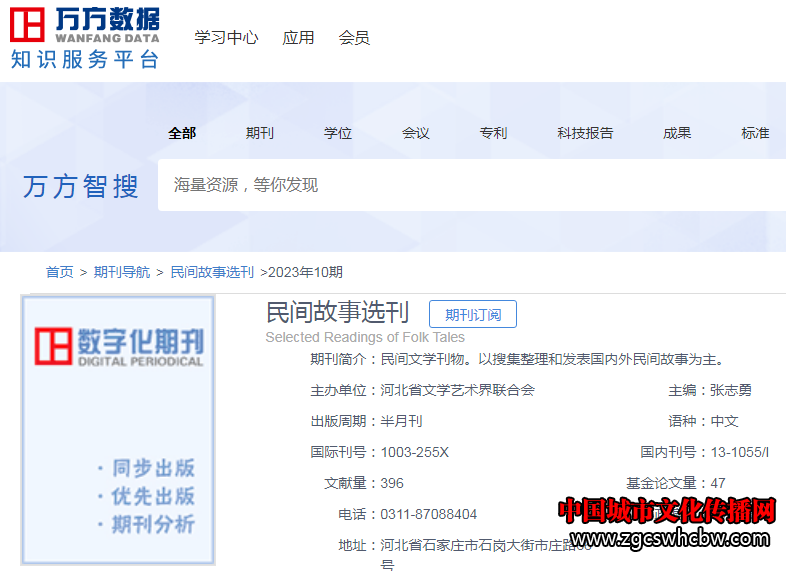Switch to the 标准 search tab
The height and width of the screenshot is (571, 786).
point(755,133)
